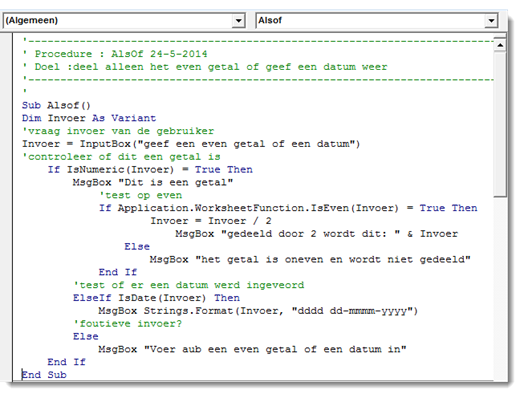The image size is (520, 394).
Task: Click the WorksheetFunction.IsEven line
Action: 288,208
